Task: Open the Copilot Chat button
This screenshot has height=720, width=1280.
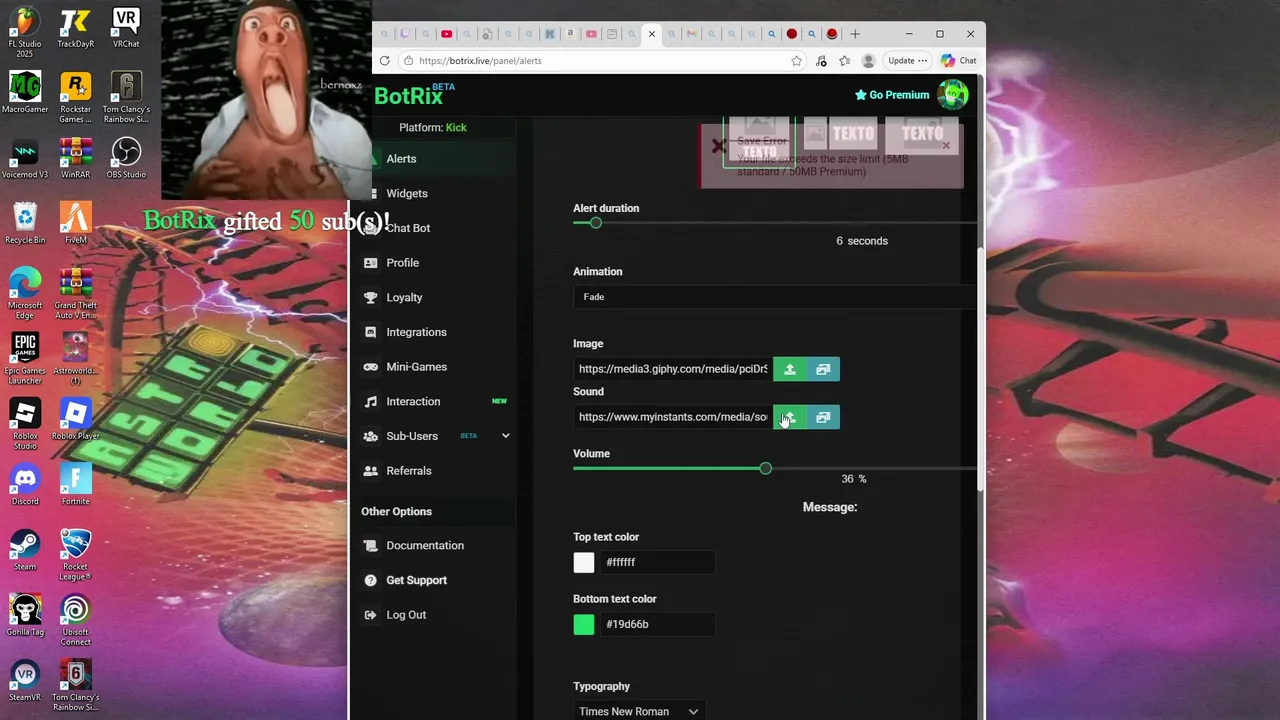Action: coord(958,60)
